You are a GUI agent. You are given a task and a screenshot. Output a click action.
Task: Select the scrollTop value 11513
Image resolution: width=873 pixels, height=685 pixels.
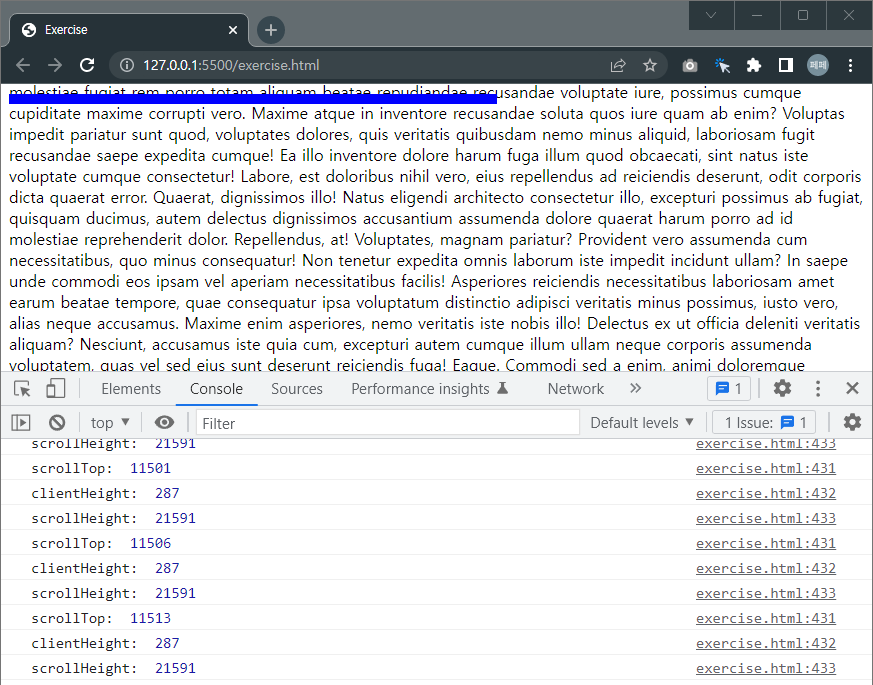pyautogui.click(x=150, y=618)
